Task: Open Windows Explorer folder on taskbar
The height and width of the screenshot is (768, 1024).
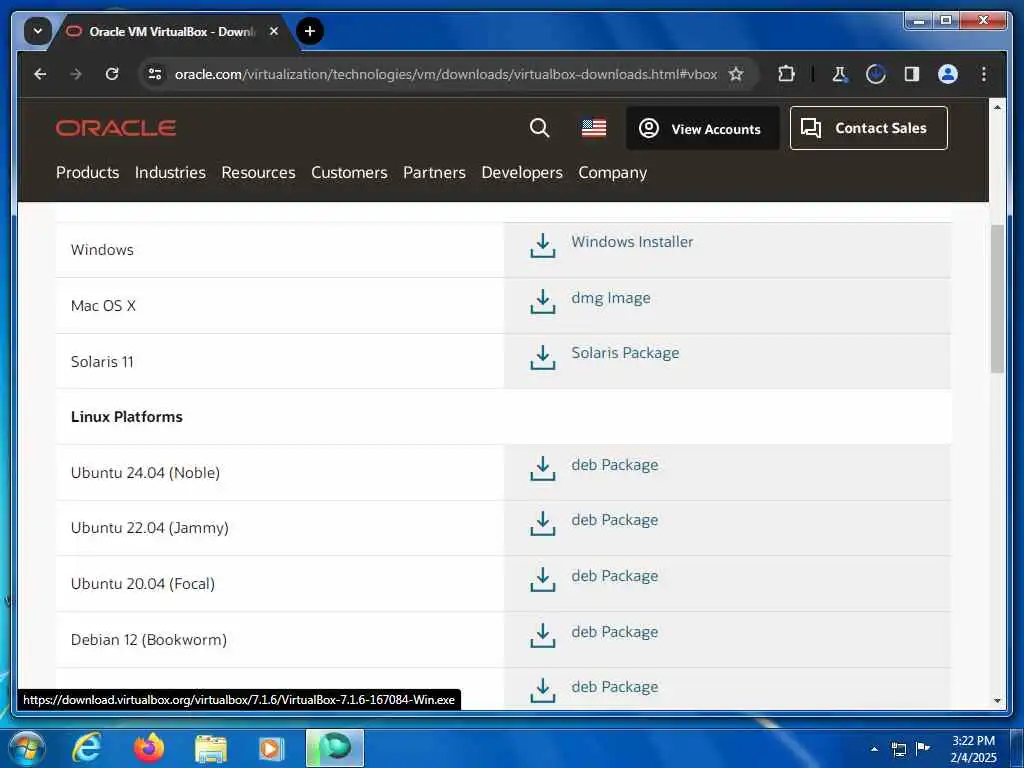Action: click(x=211, y=748)
